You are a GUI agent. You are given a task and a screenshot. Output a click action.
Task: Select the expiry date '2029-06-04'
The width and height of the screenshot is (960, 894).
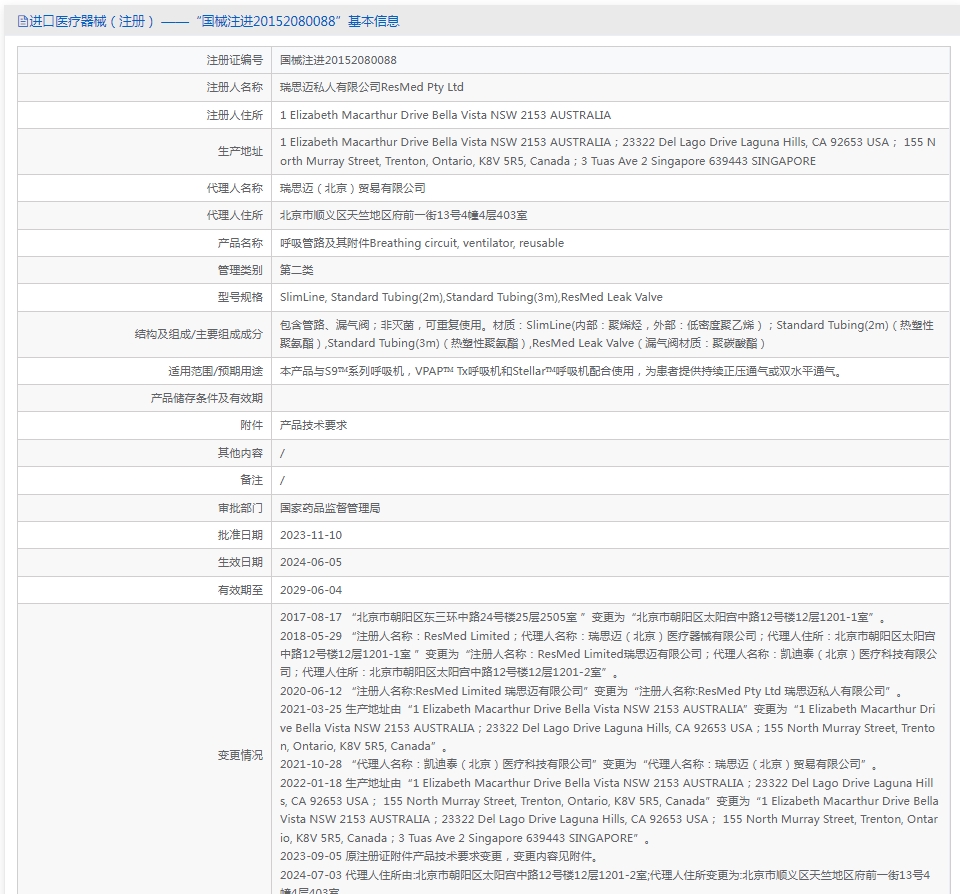311,590
